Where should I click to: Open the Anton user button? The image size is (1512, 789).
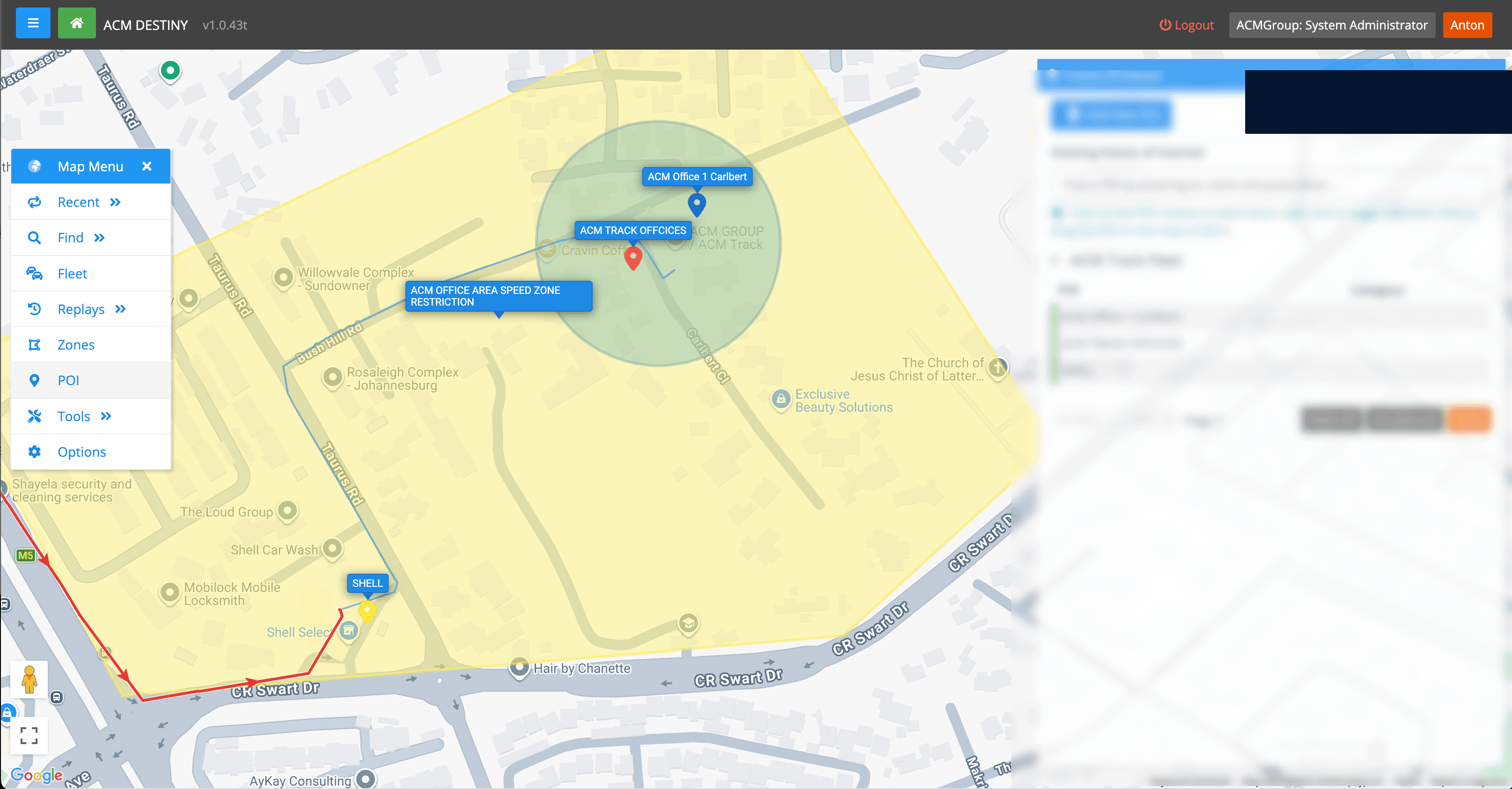[x=1467, y=25]
